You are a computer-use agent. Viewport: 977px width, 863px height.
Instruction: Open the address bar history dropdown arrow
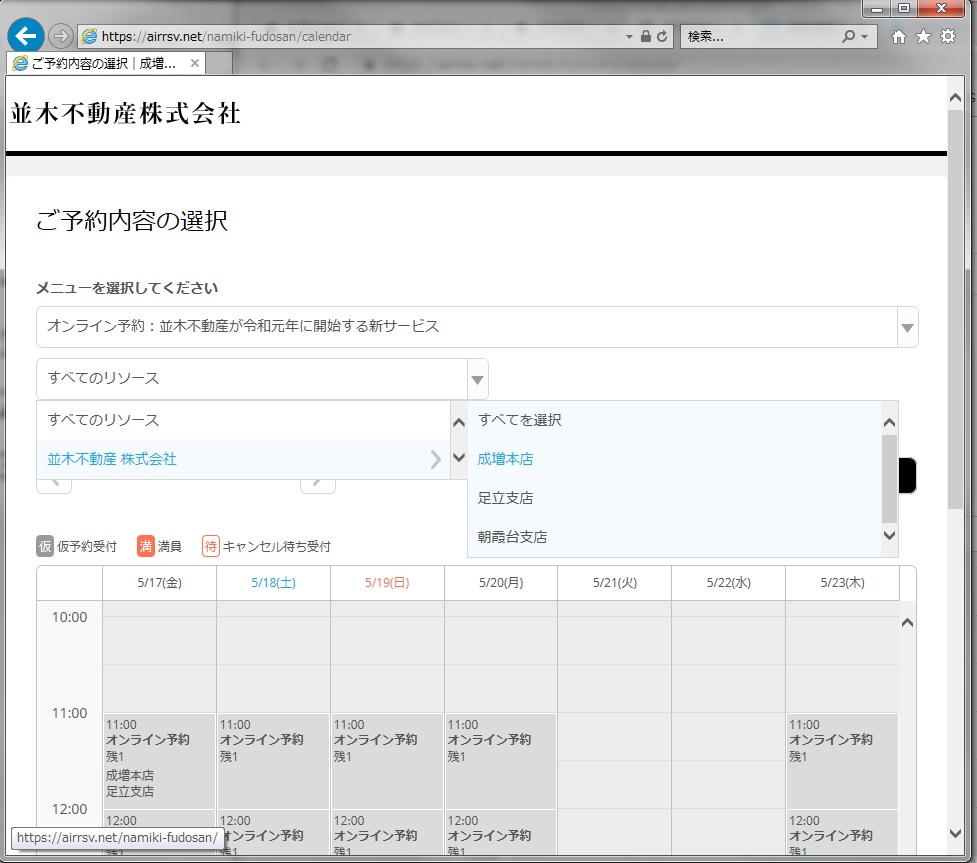629,37
